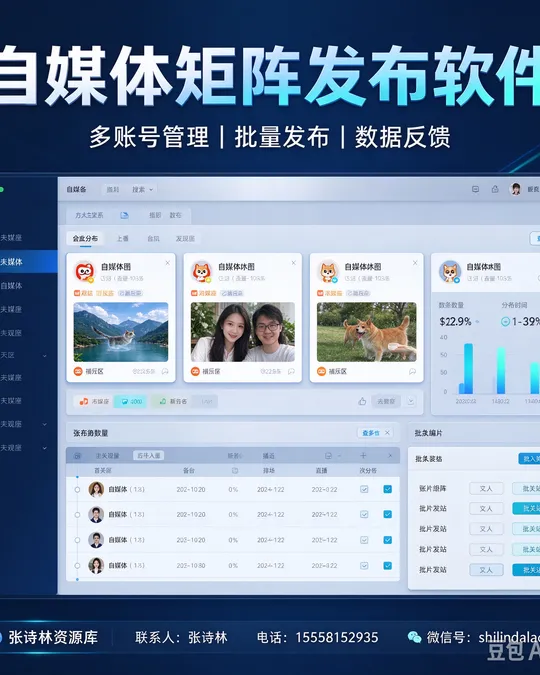The height and width of the screenshot is (675, 540).
Task: Expand the 天区 sidebar item chevron
Action: [x=44, y=356]
